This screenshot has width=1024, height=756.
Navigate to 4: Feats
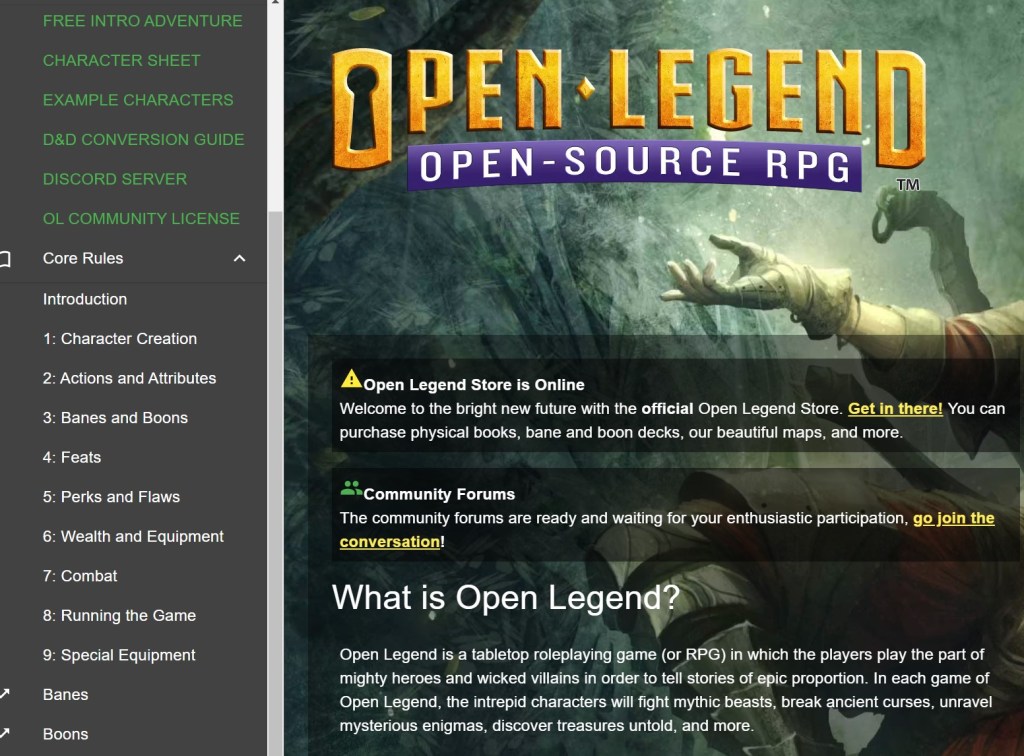(x=72, y=458)
